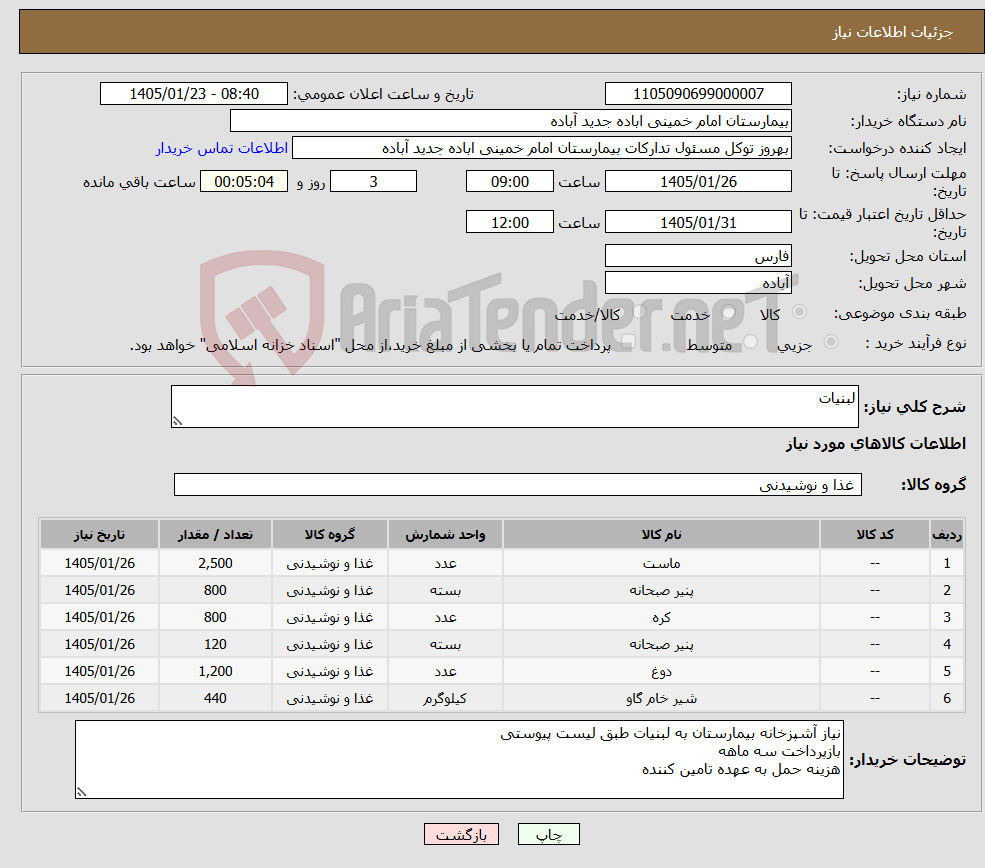
Task: Click the چاپ (print) button
Action: 548,834
